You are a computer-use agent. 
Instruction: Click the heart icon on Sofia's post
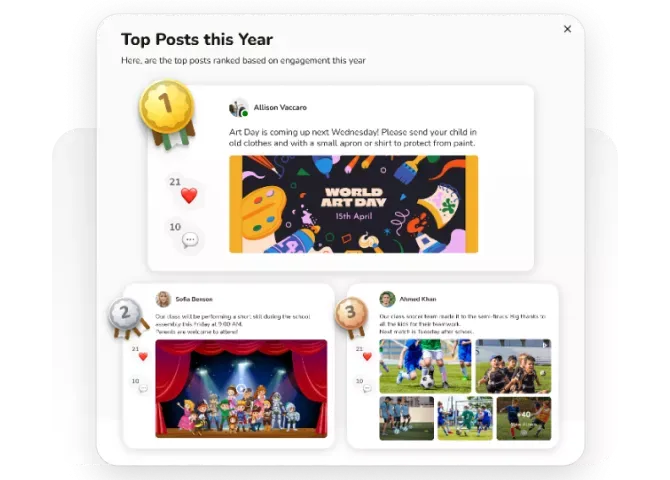pos(143,356)
